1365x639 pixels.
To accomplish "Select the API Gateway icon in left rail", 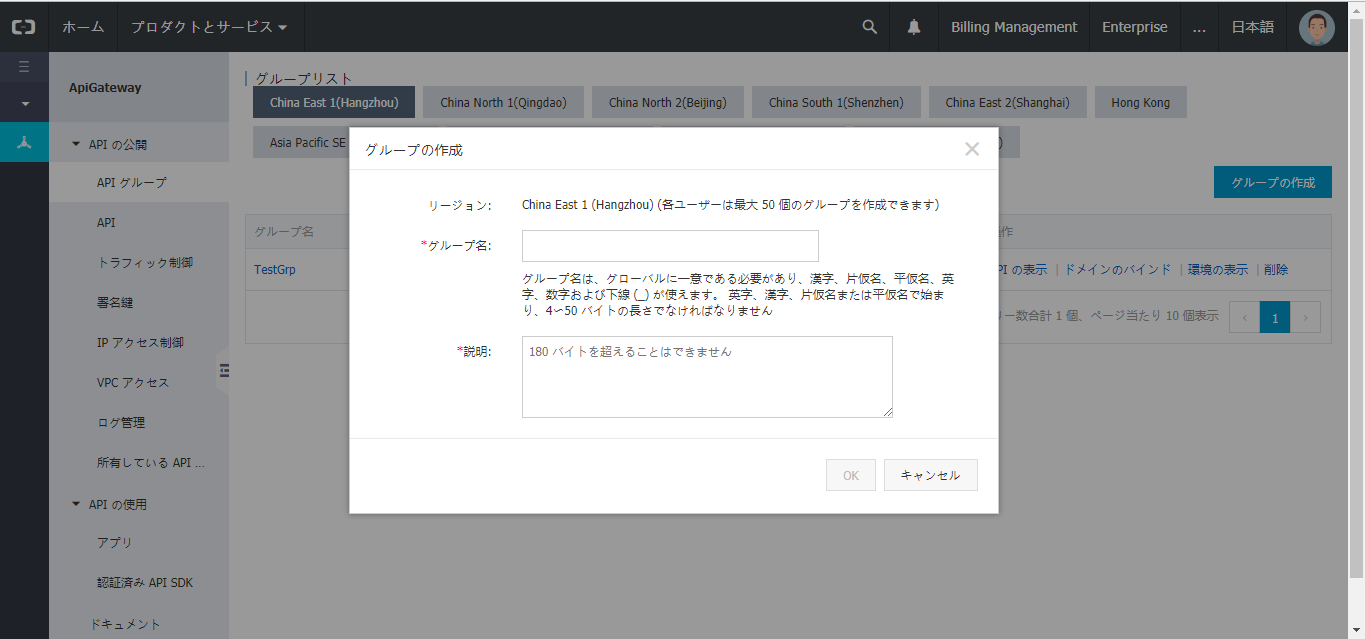I will pyautogui.click(x=24, y=142).
